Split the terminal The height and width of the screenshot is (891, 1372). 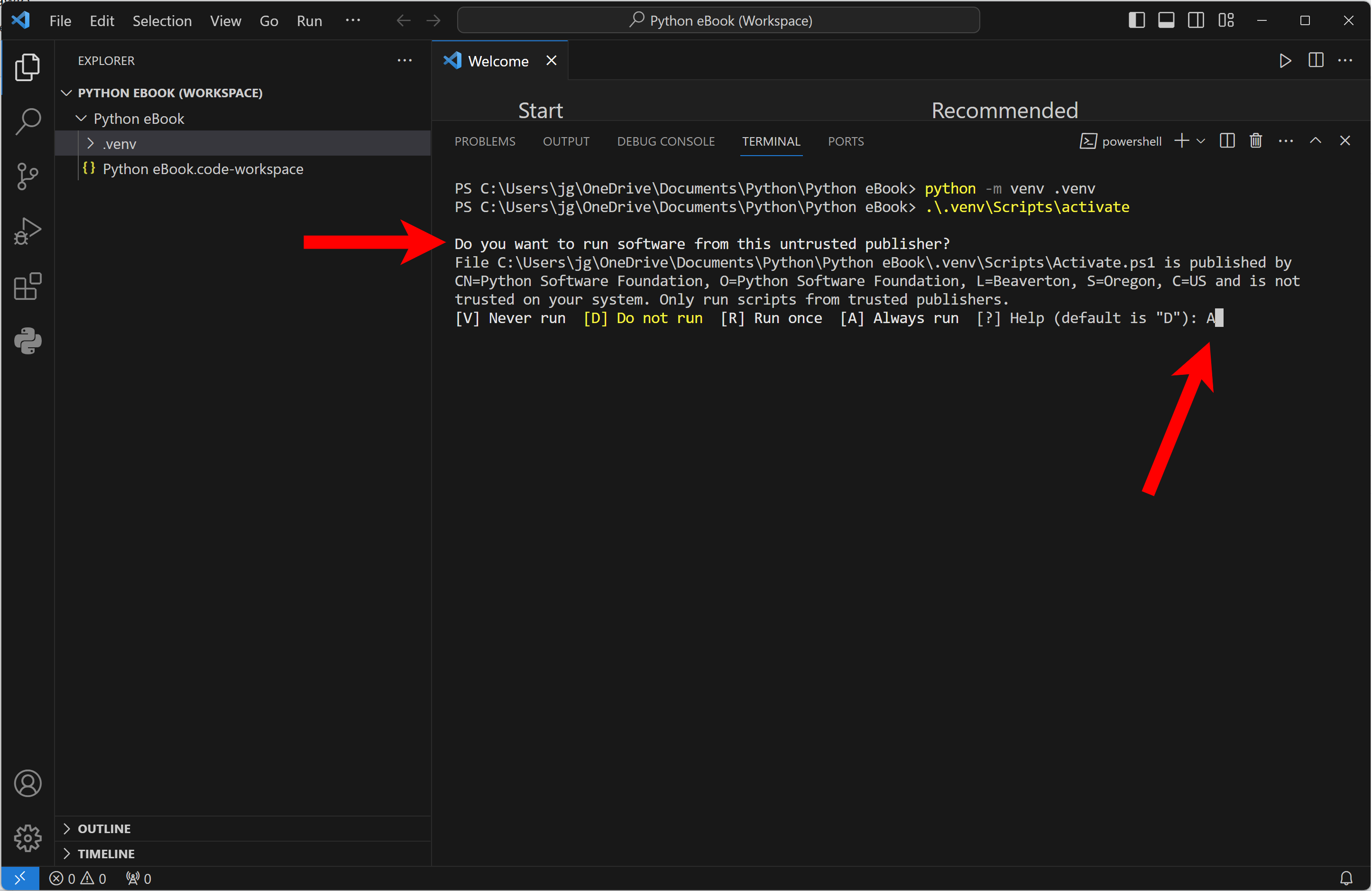point(1227,141)
